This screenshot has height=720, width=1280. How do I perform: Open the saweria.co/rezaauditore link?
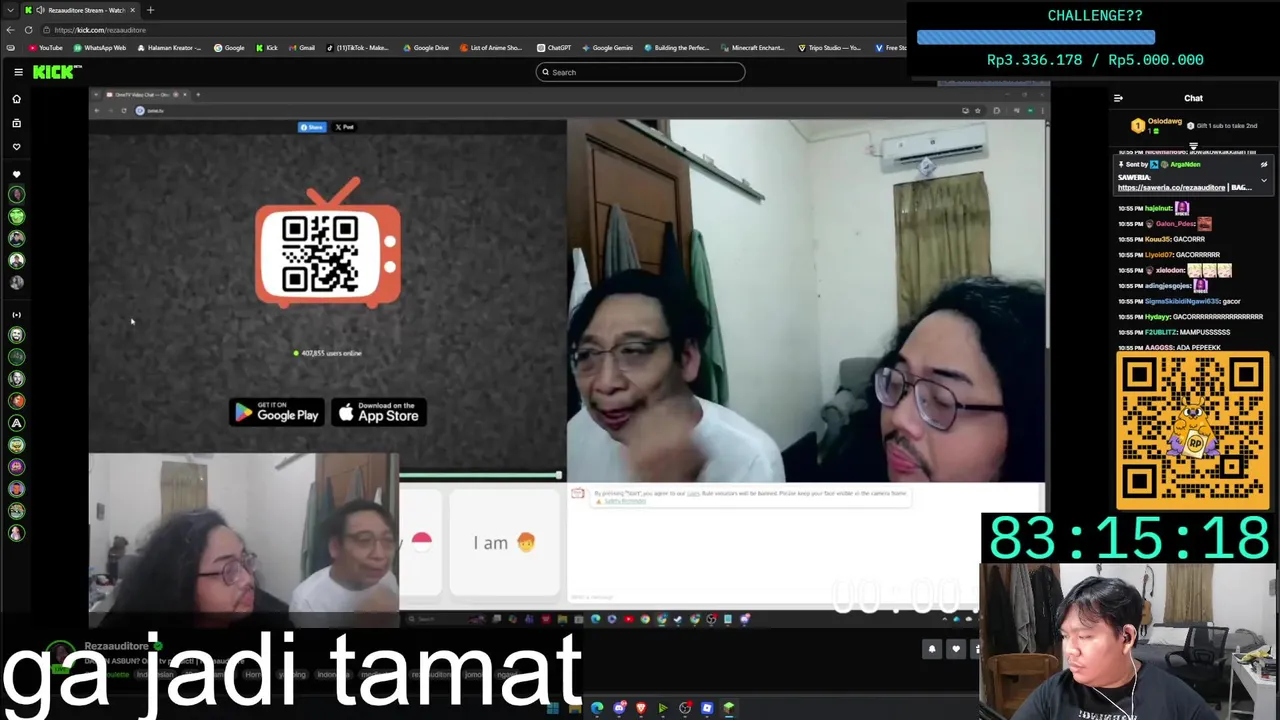click(x=1171, y=187)
